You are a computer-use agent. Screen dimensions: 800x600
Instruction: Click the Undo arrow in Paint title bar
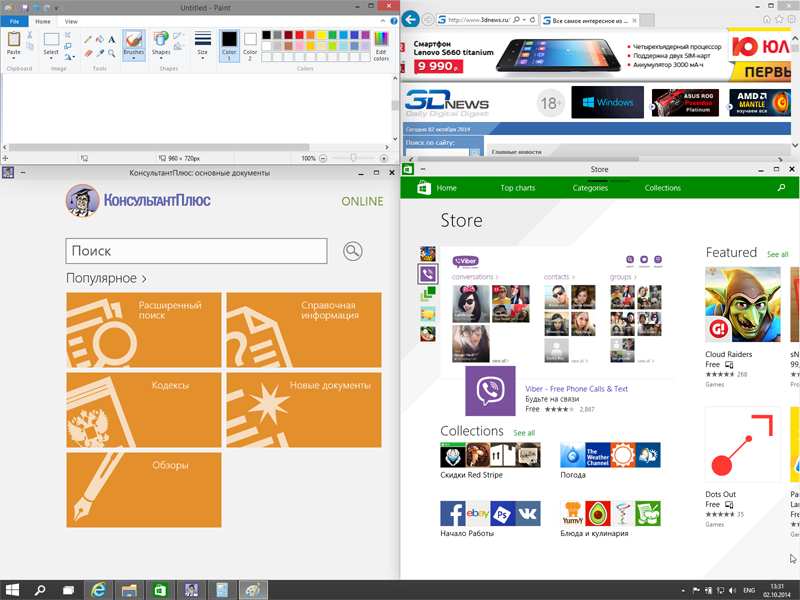pos(36,8)
